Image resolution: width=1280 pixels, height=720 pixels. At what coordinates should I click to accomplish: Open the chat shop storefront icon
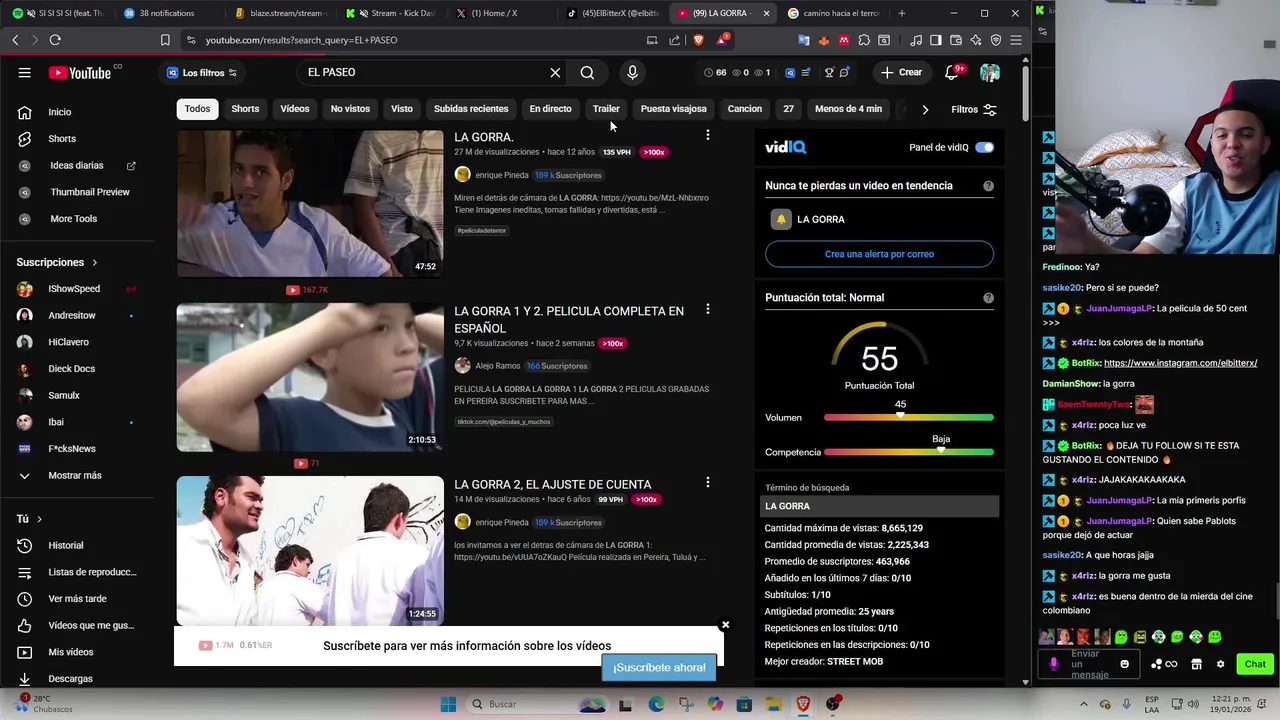(1196, 664)
